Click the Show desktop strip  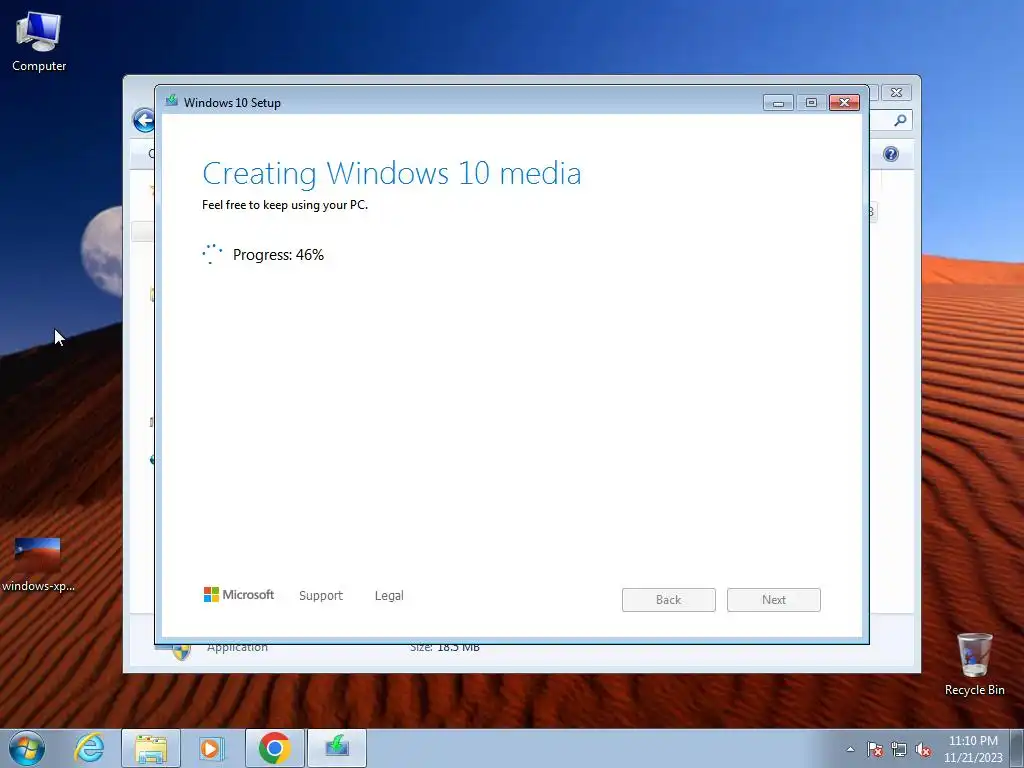(x=1017, y=748)
